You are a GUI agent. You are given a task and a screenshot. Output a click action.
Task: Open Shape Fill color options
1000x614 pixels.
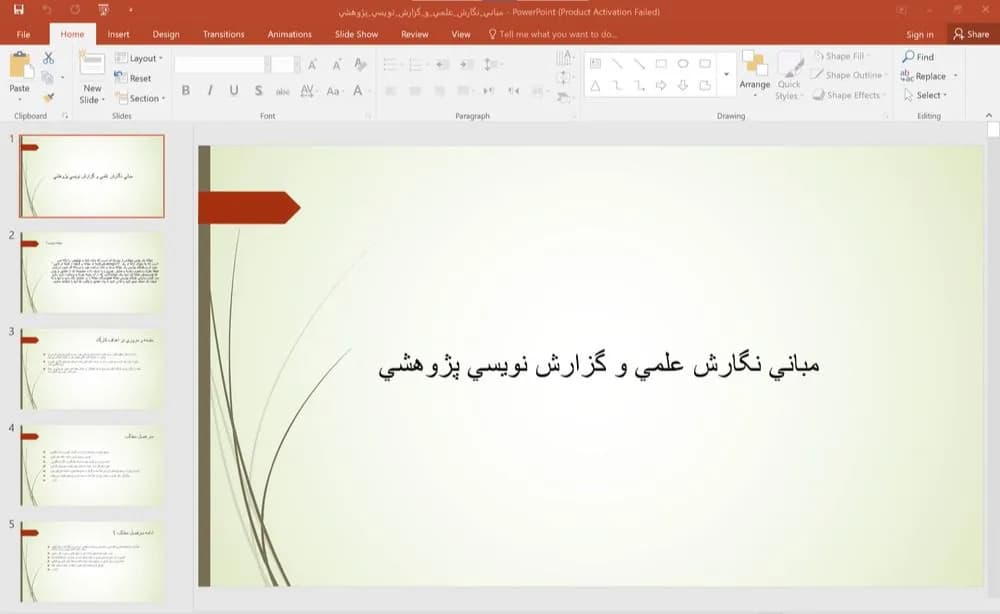(844, 56)
